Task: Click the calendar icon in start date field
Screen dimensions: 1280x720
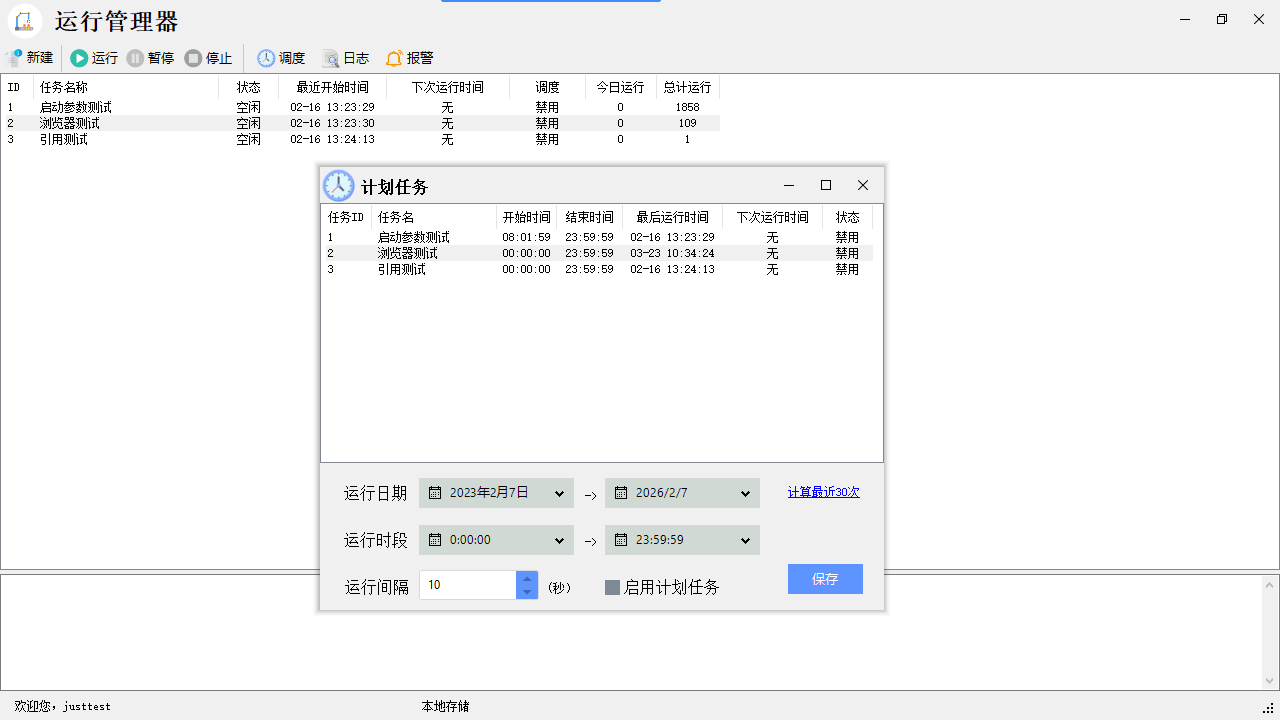Action: tap(434, 492)
